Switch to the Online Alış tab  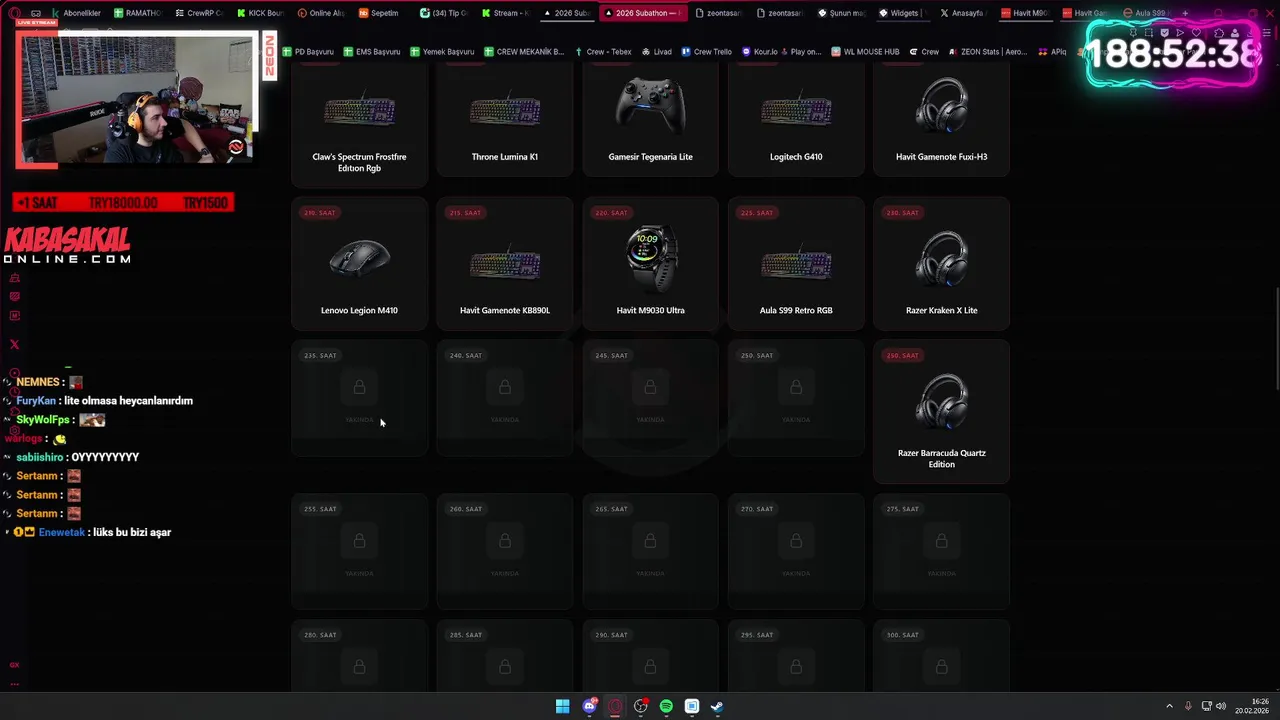click(x=320, y=13)
